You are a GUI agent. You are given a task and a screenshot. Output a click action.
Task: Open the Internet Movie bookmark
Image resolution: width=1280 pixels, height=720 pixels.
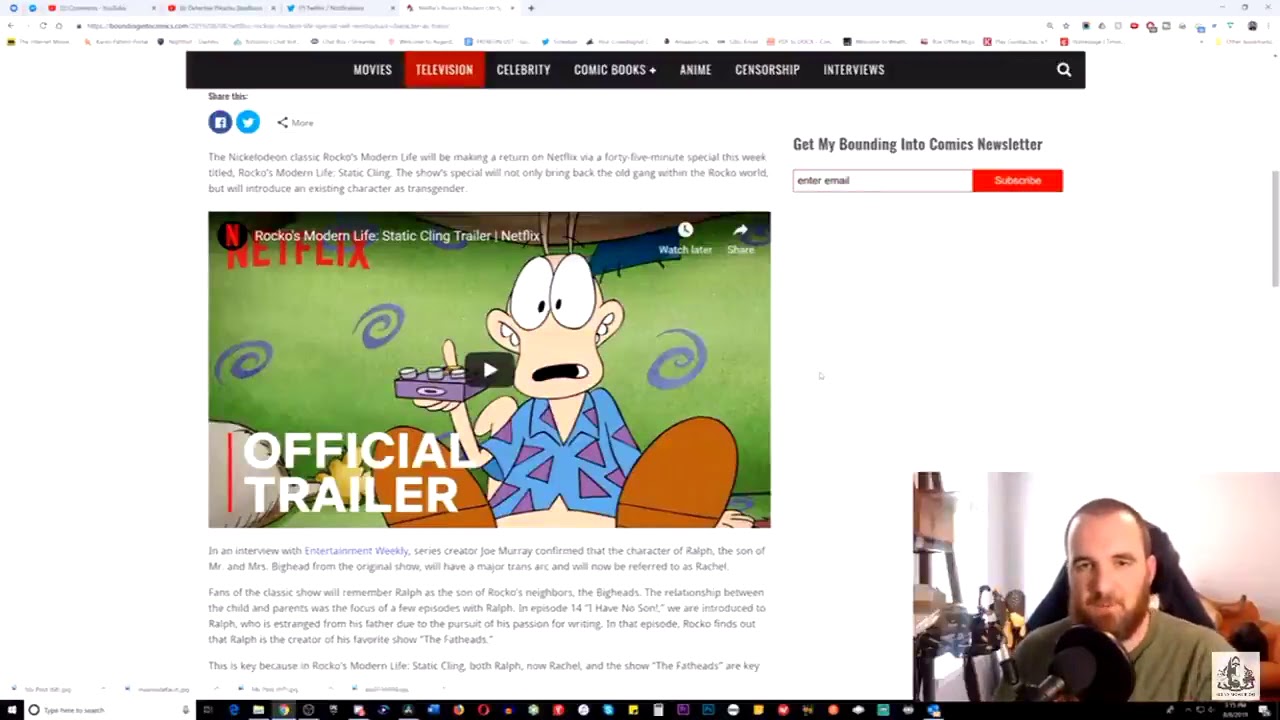[40, 42]
